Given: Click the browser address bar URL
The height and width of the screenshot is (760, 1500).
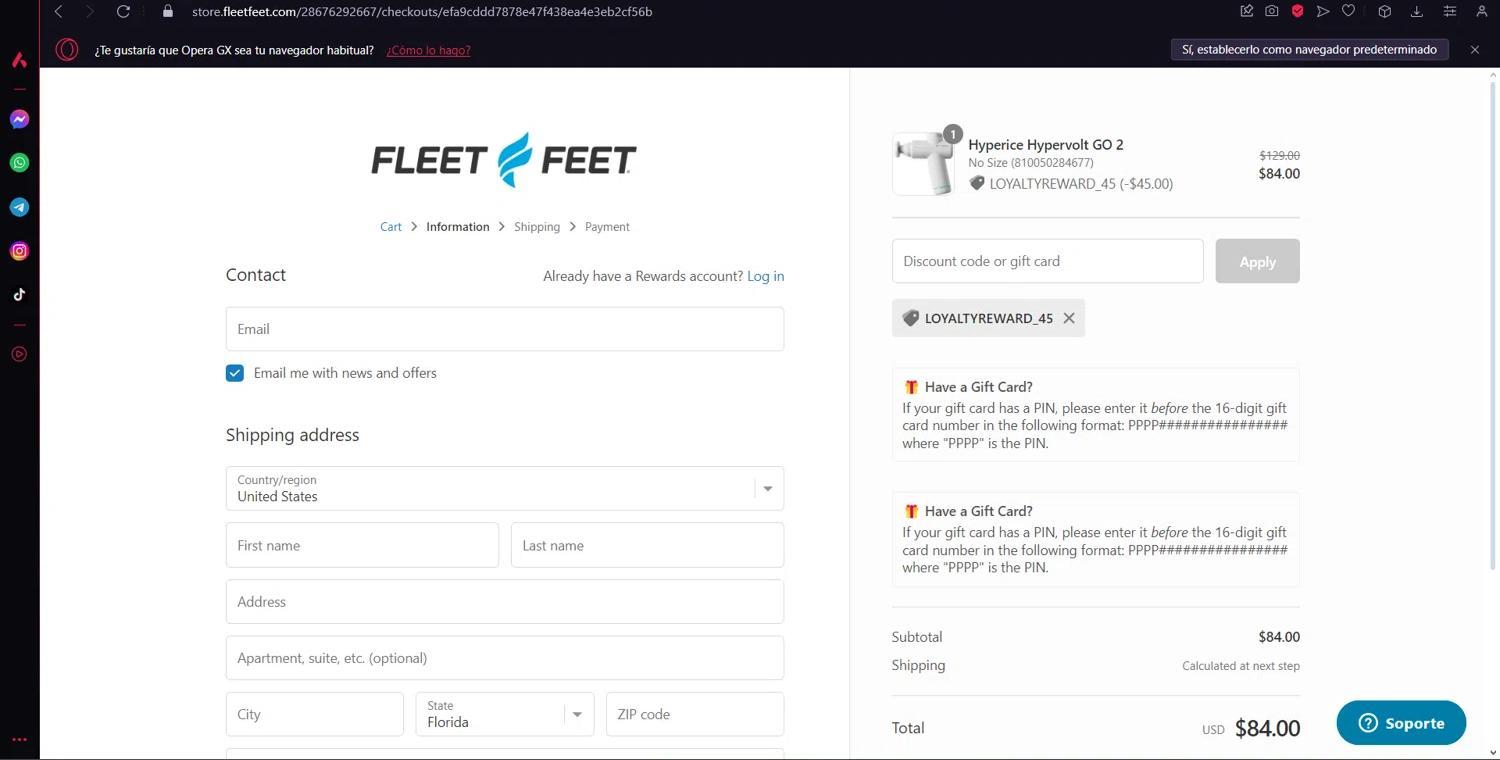Looking at the screenshot, I should pos(422,11).
